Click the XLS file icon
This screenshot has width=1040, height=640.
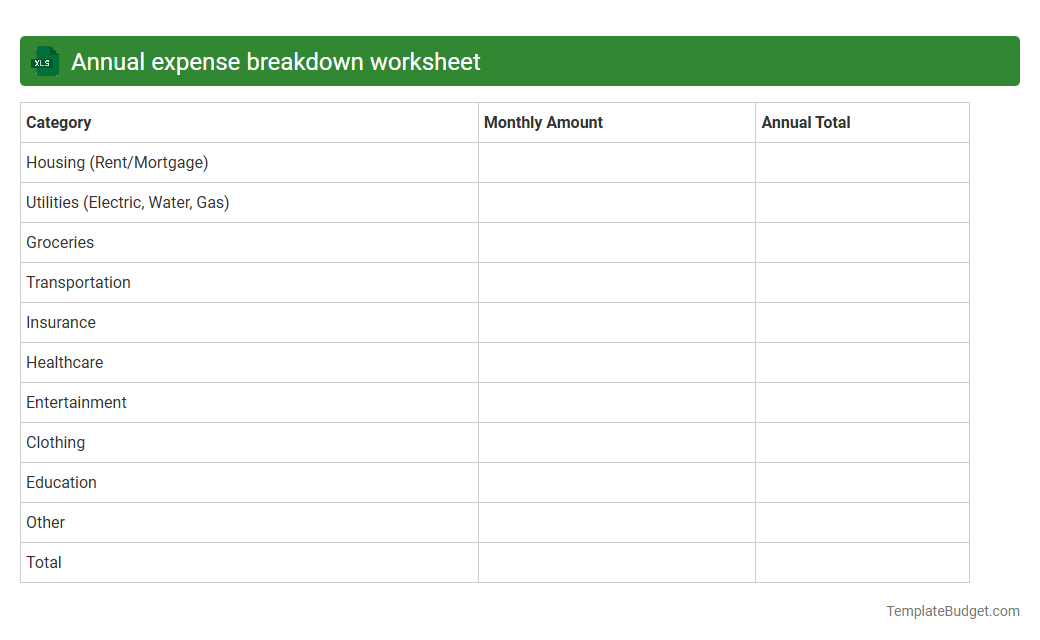[44, 61]
